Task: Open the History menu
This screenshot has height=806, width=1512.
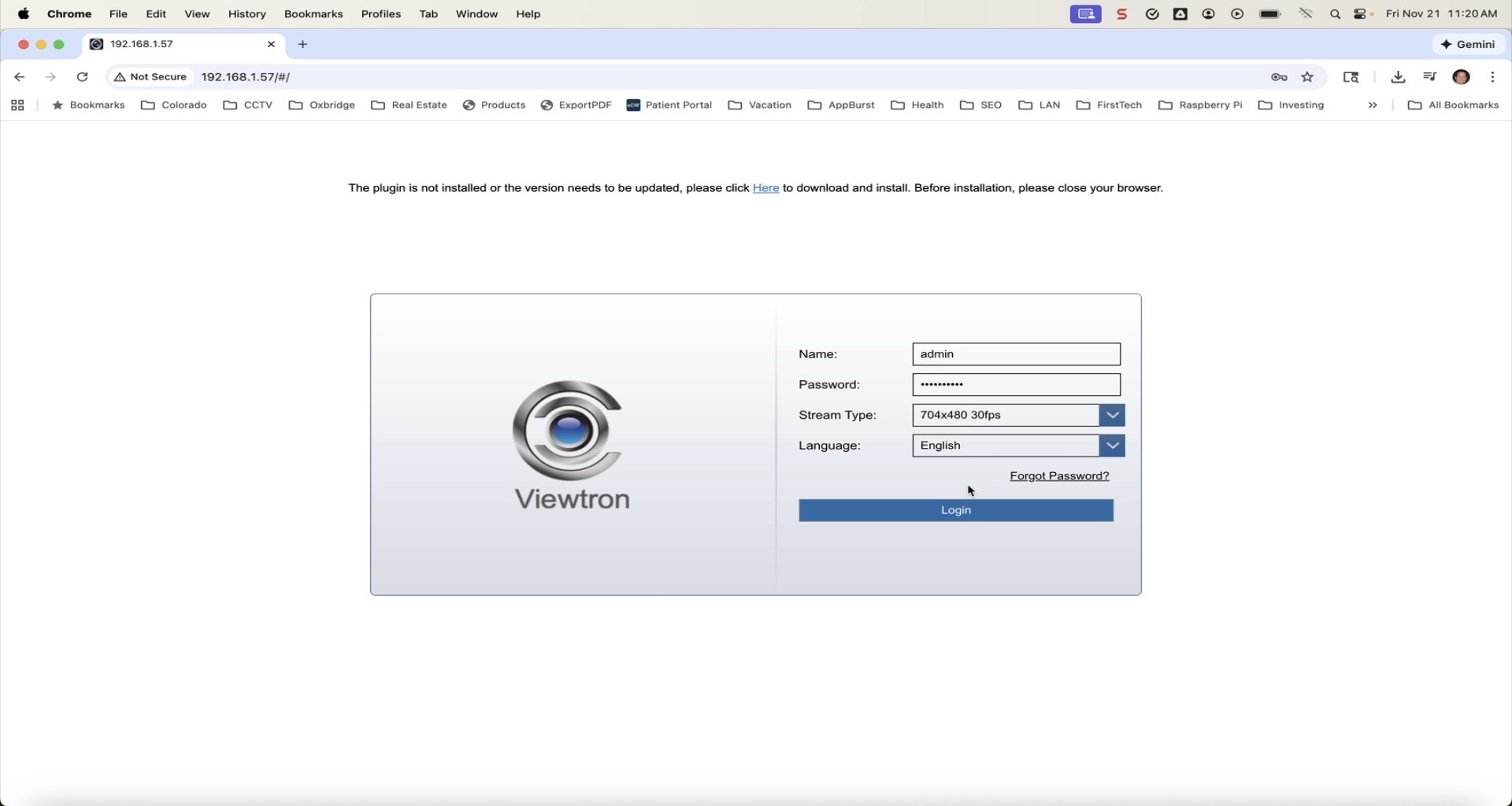Action: 246,14
